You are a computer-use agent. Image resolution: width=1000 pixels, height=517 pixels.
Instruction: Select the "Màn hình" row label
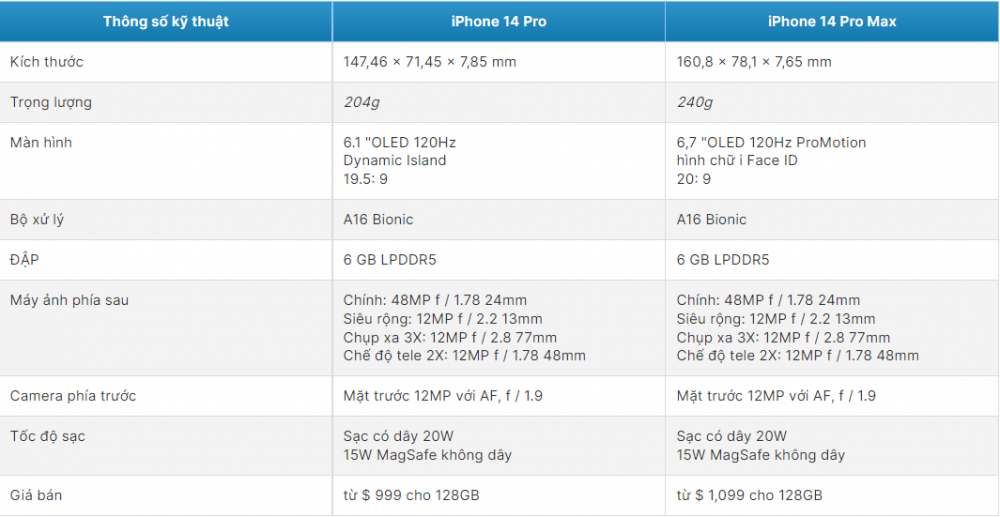pos(41,142)
